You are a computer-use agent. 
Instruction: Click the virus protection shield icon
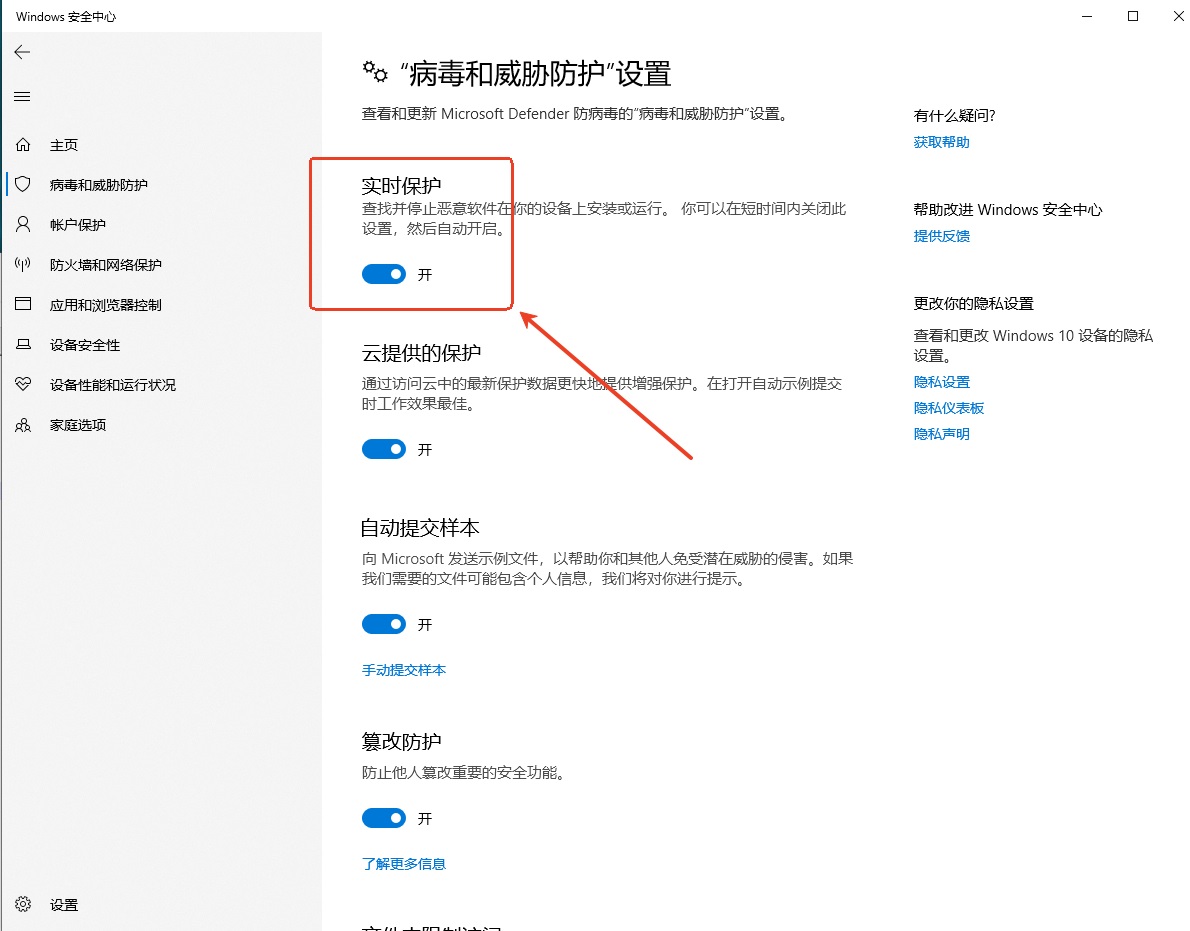point(23,185)
